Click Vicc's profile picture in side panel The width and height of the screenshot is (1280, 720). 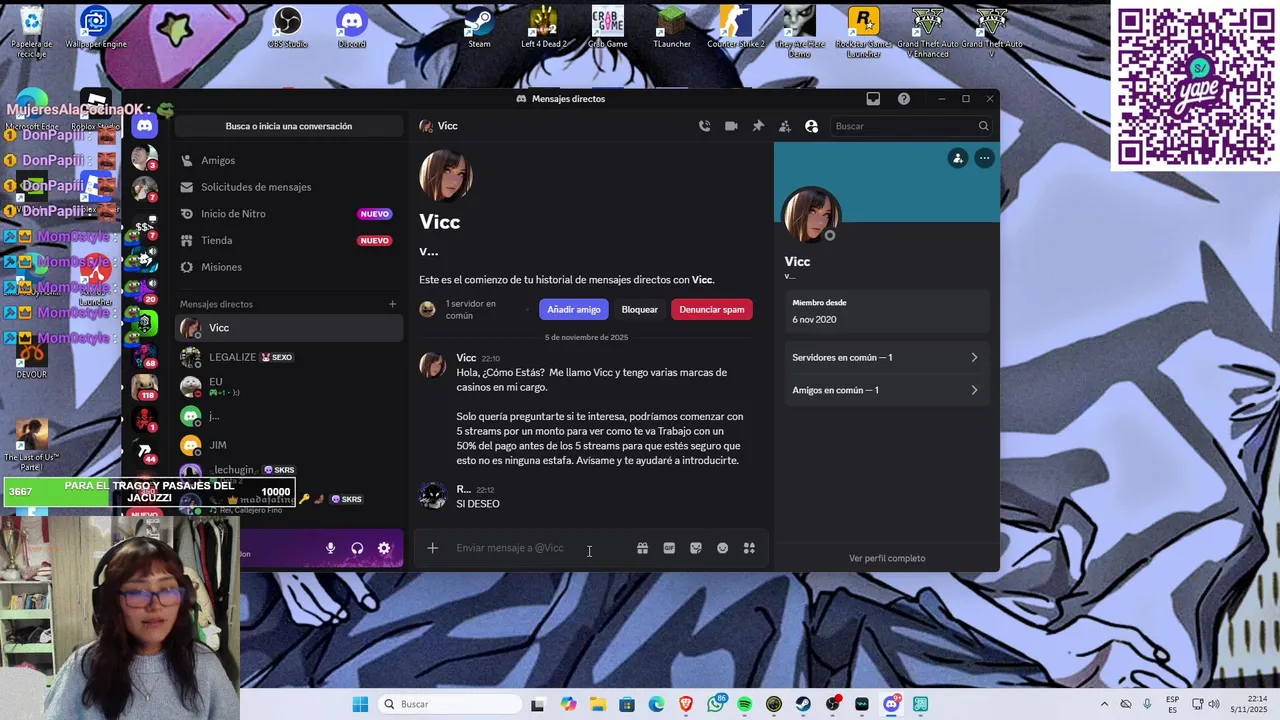(811, 215)
